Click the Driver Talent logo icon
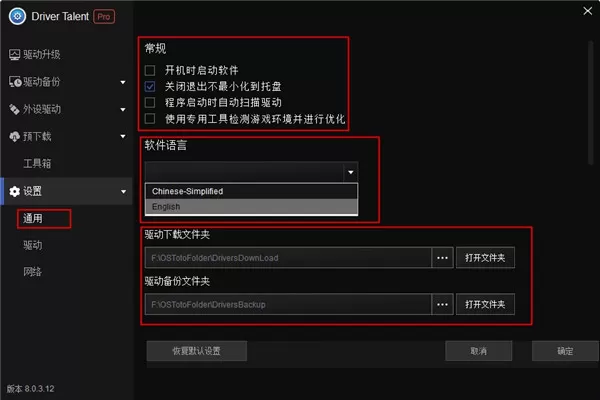The image size is (600, 400). coord(17,16)
